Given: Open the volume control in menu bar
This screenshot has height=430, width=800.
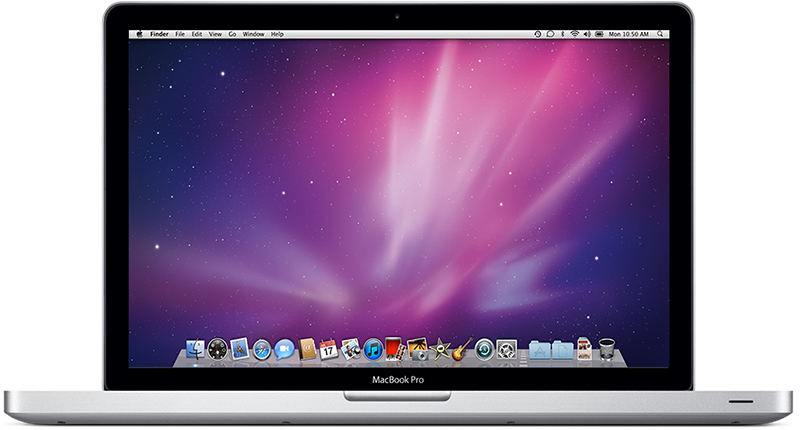Looking at the screenshot, I should [588, 34].
